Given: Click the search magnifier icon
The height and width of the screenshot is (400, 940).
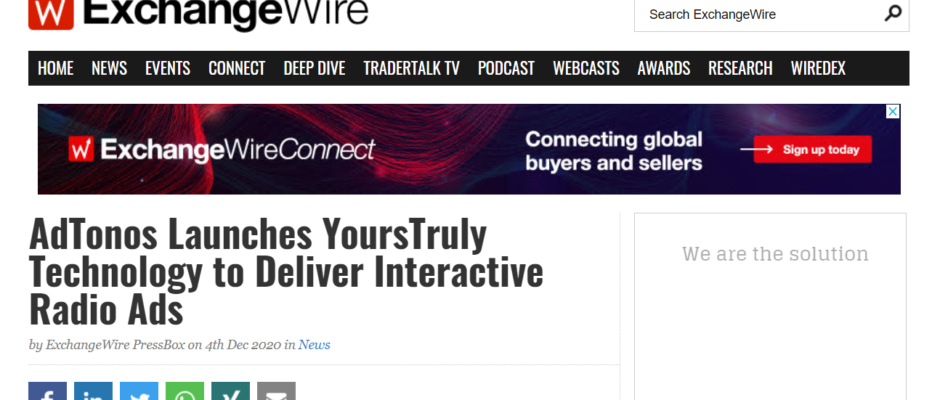Looking at the screenshot, I should coord(892,13).
